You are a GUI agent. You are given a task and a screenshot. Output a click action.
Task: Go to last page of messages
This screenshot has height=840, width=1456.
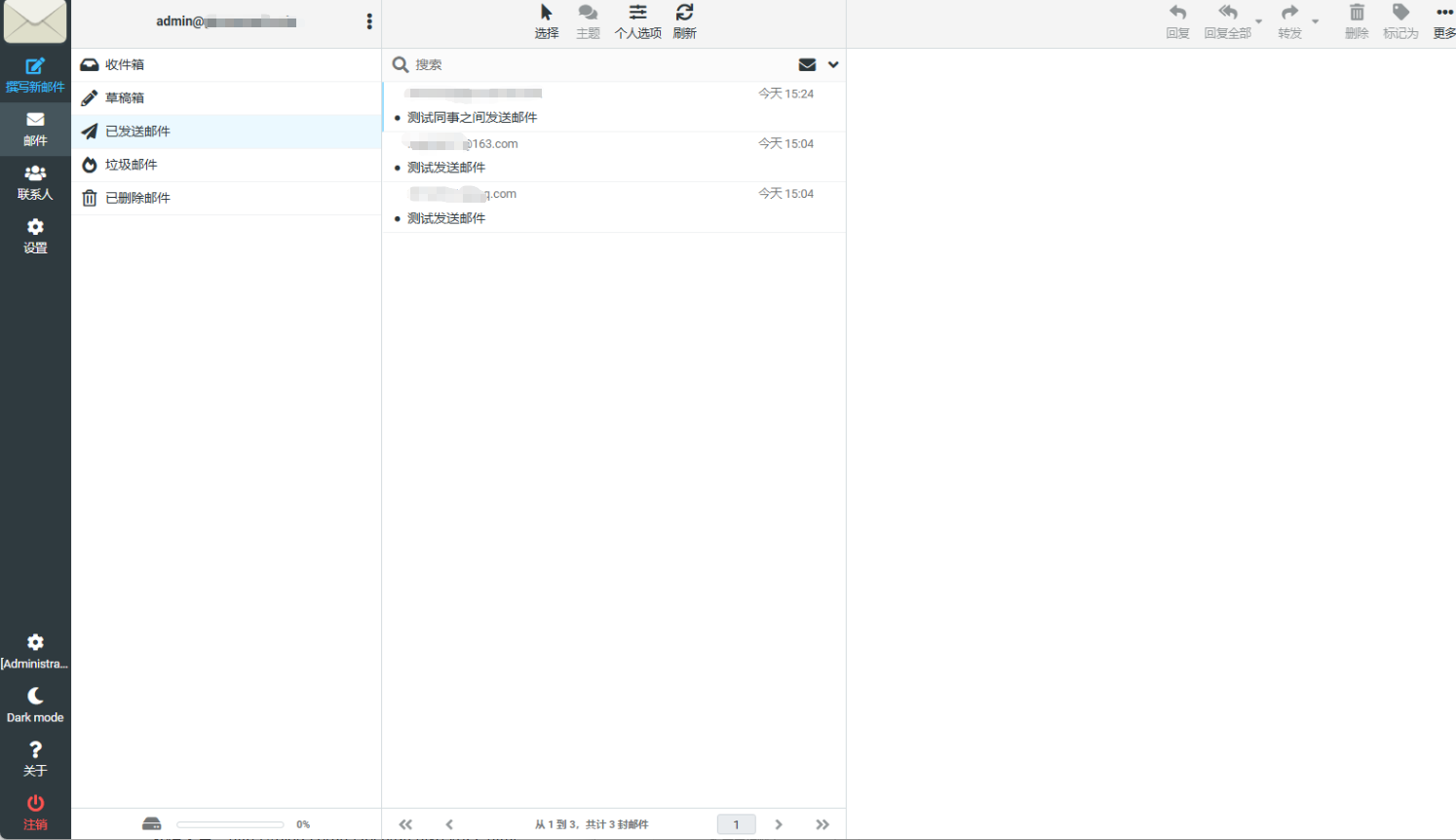(823, 824)
